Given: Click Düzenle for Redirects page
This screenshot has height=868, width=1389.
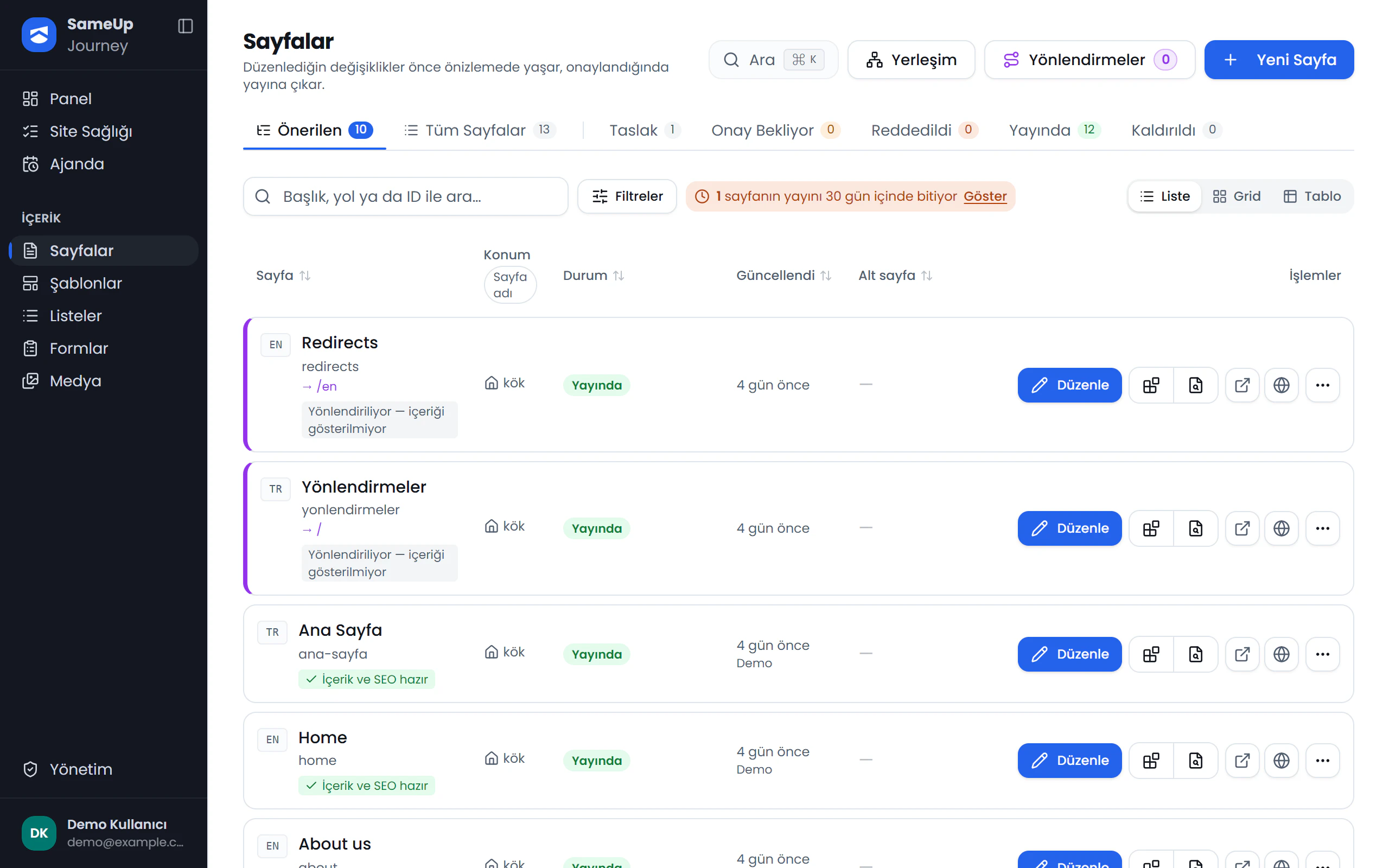Looking at the screenshot, I should pyautogui.click(x=1069, y=385).
